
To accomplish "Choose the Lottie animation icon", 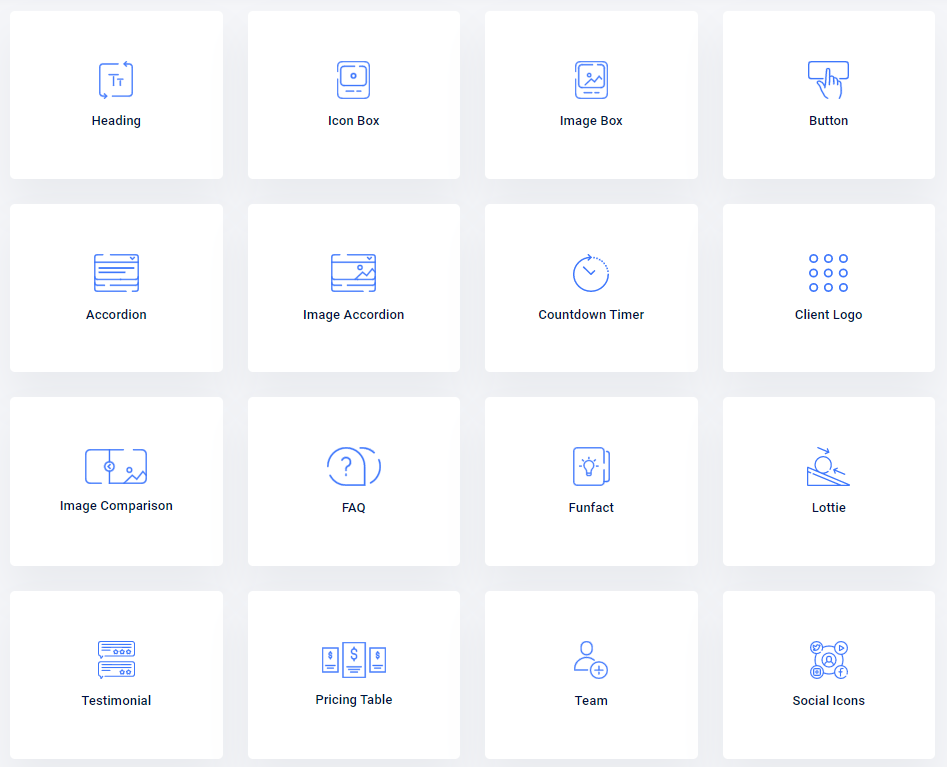I will coord(829,466).
